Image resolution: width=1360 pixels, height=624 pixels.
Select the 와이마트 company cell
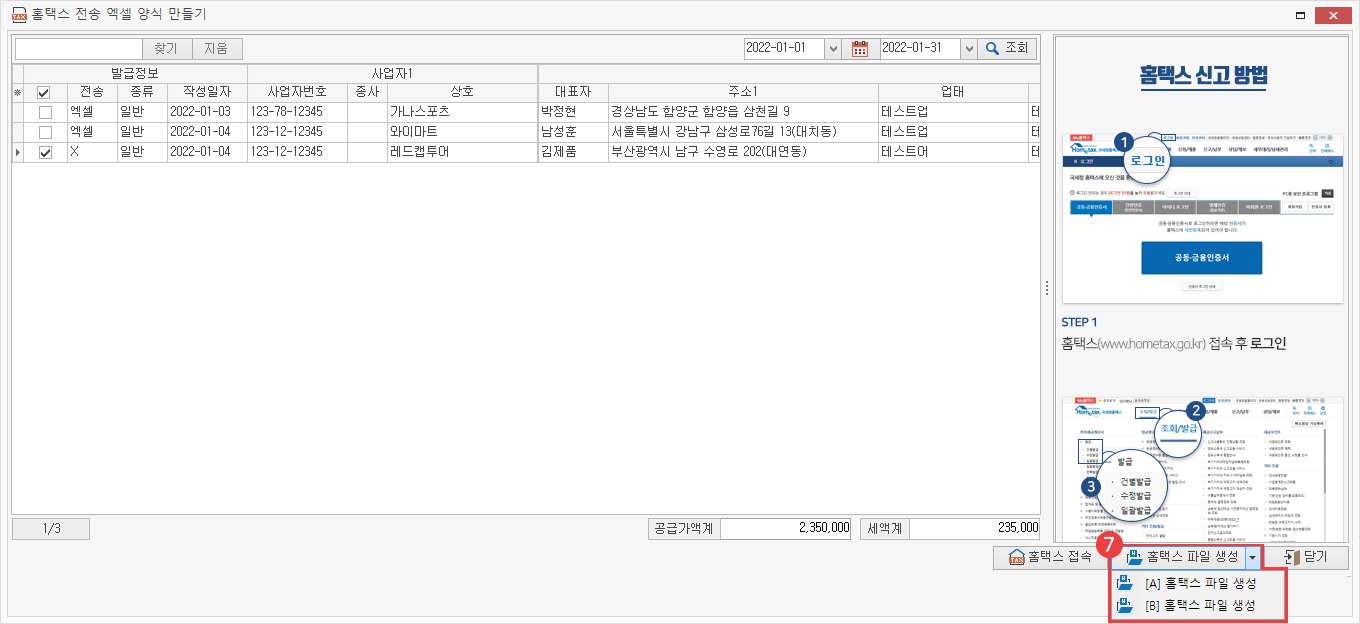462,132
